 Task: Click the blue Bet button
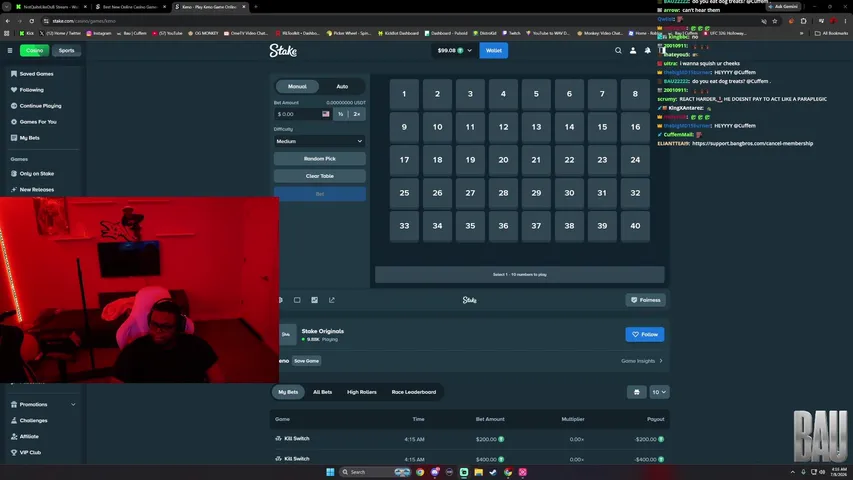coord(319,194)
